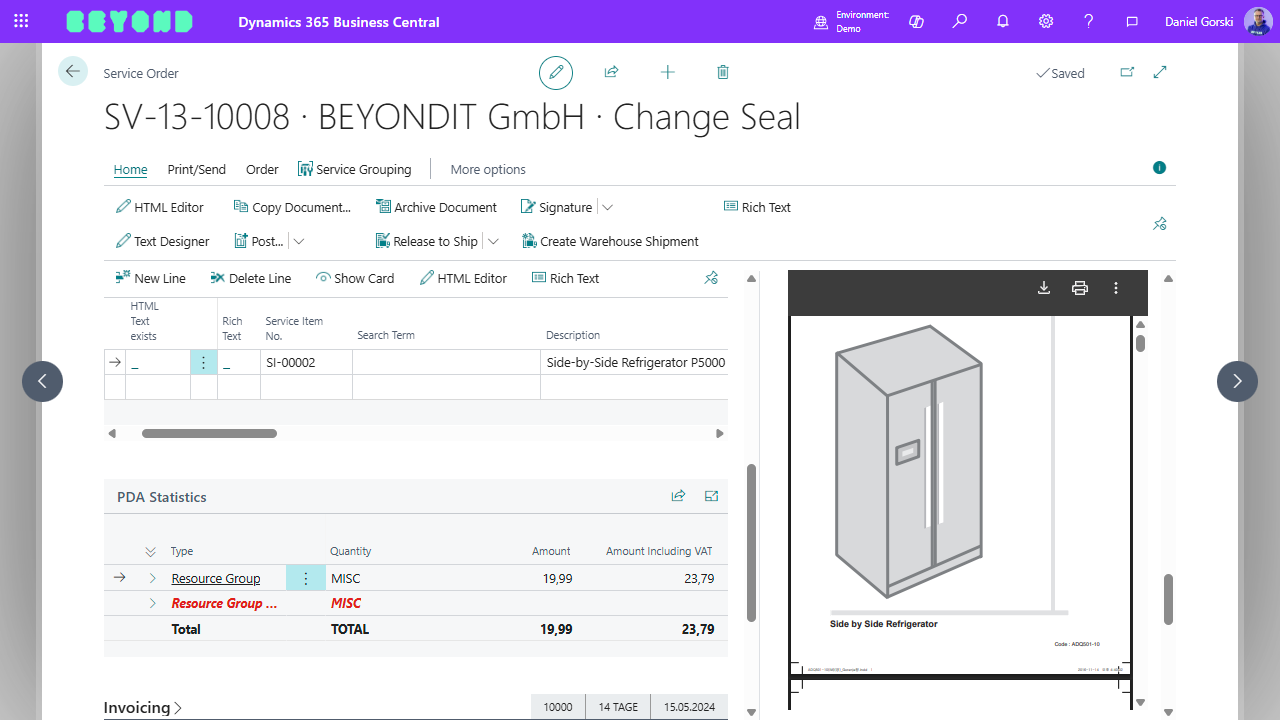This screenshot has width=1280, height=720.
Task: Print the refrigerator document preview
Action: [1080, 288]
